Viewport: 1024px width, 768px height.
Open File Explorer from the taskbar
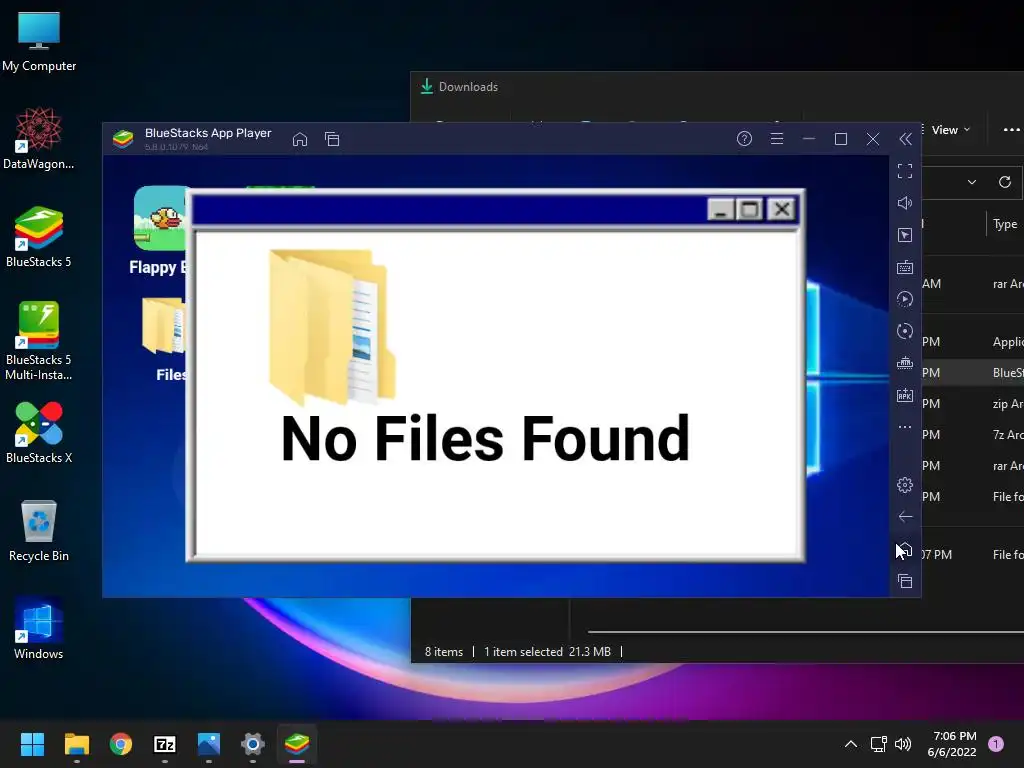(x=76, y=744)
